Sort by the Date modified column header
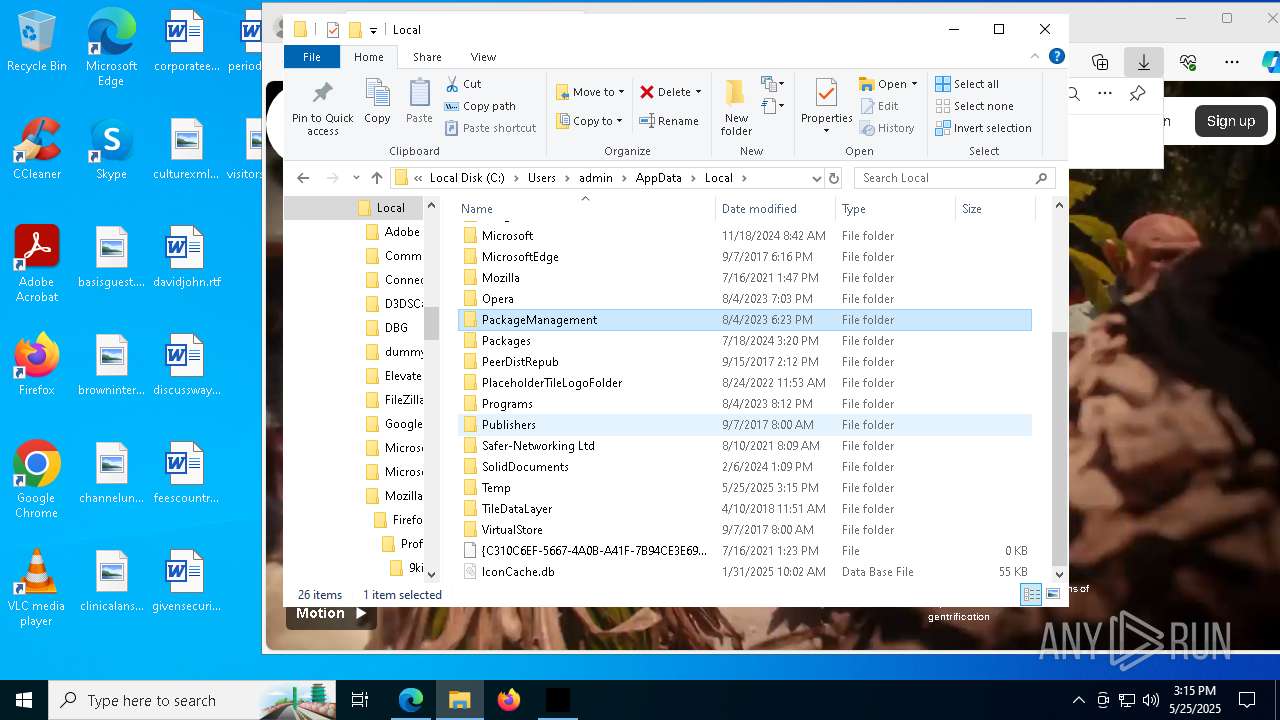1280x720 pixels. pyautogui.click(x=775, y=209)
